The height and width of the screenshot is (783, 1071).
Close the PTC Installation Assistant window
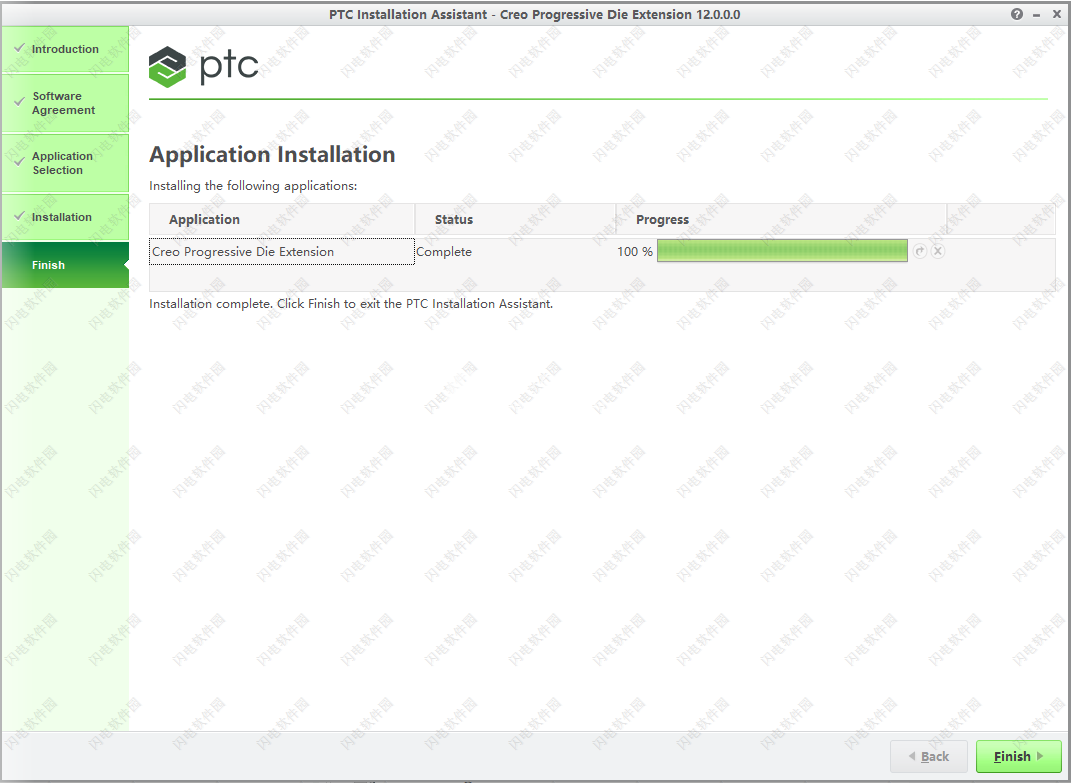pos(1057,14)
